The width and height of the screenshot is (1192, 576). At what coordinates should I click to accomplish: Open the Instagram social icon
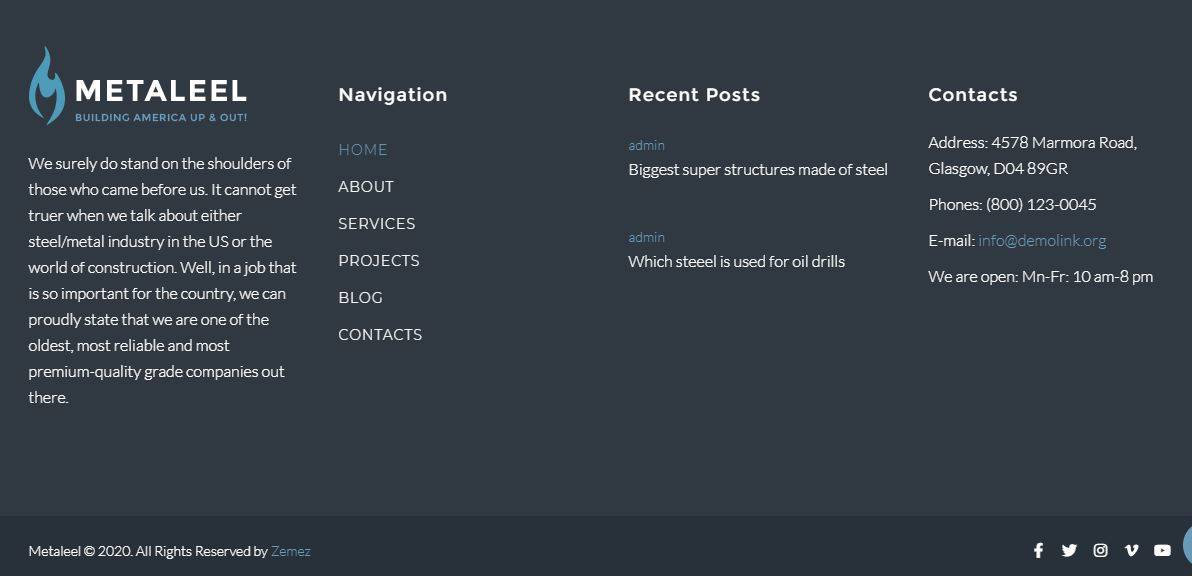coord(1100,551)
